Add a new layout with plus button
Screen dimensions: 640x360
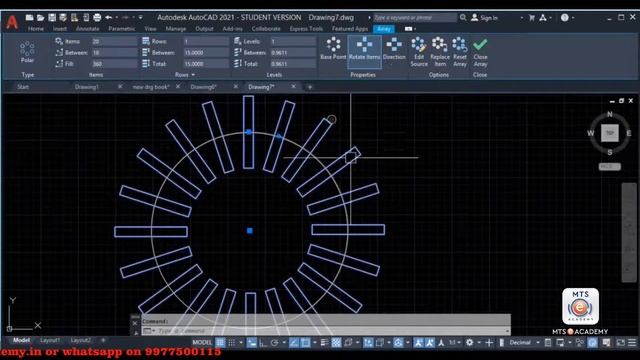pos(103,340)
